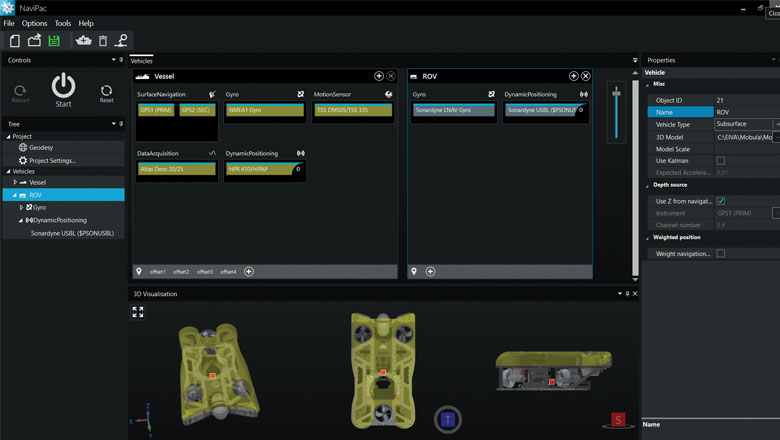Click the Vehicles panel vertical scrollbar
This screenshot has height=440, width=780.
[635, 178]
